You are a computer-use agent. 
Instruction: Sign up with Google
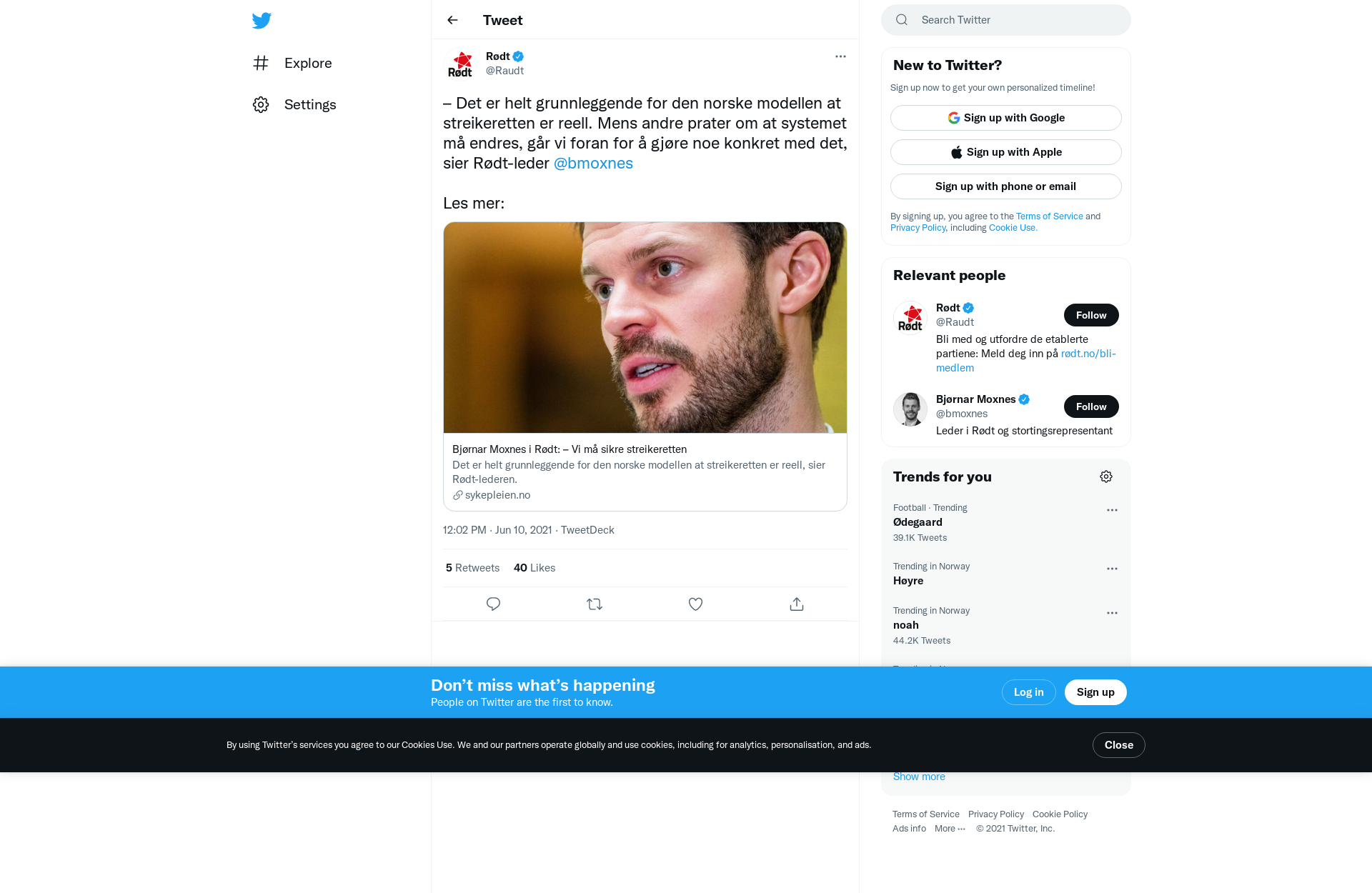[x=1006, y=118]
